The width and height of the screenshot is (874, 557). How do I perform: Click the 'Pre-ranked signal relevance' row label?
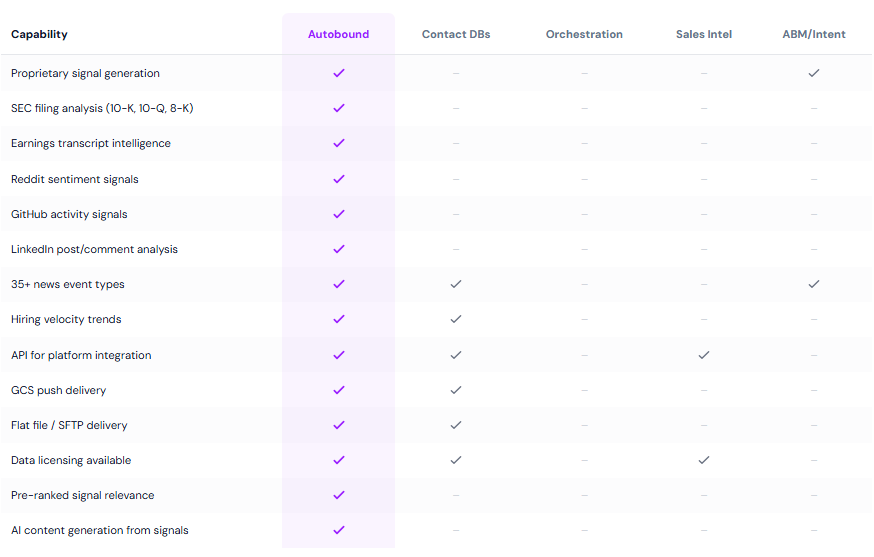(82, 496)
